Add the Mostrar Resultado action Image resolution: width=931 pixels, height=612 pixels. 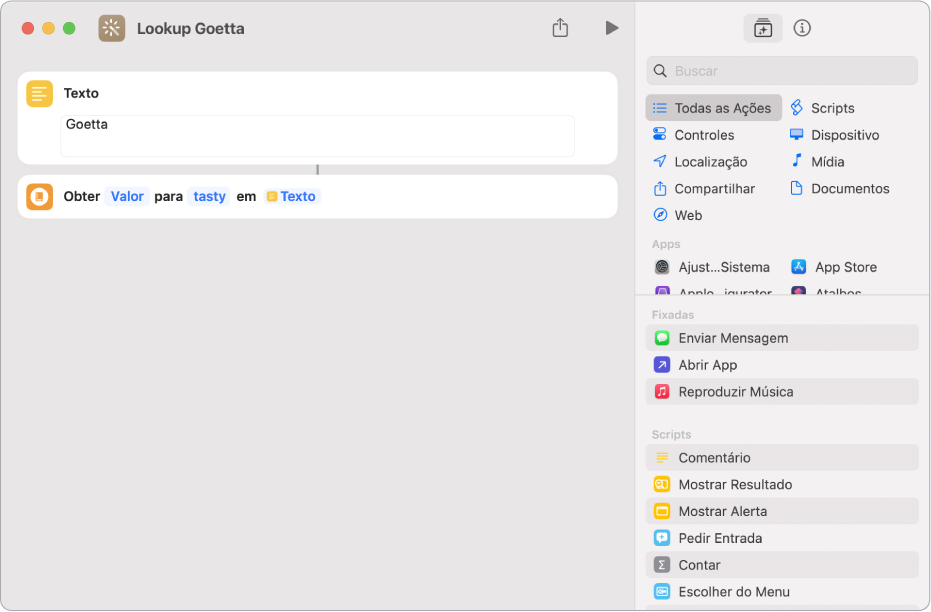(x=781, y=484)
